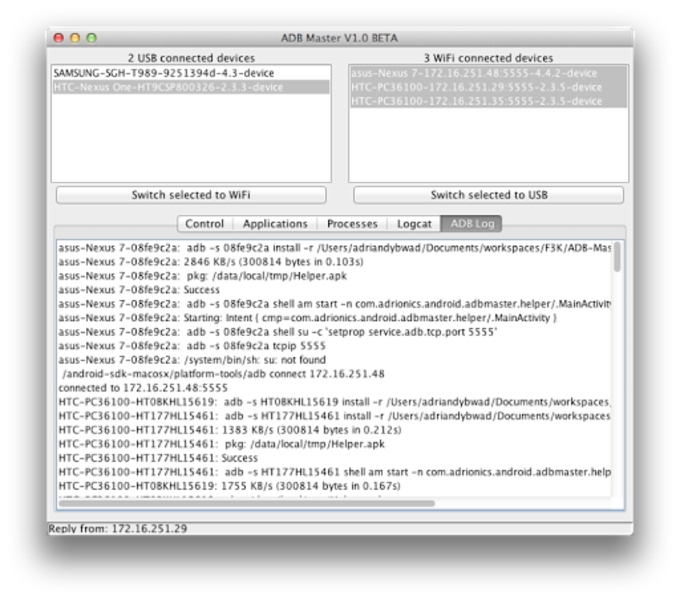Click log line with 'setprop service.adb.tcp.port 5555'
The width and height of the screenshot is (680, 600).
[x=278, y=332]
